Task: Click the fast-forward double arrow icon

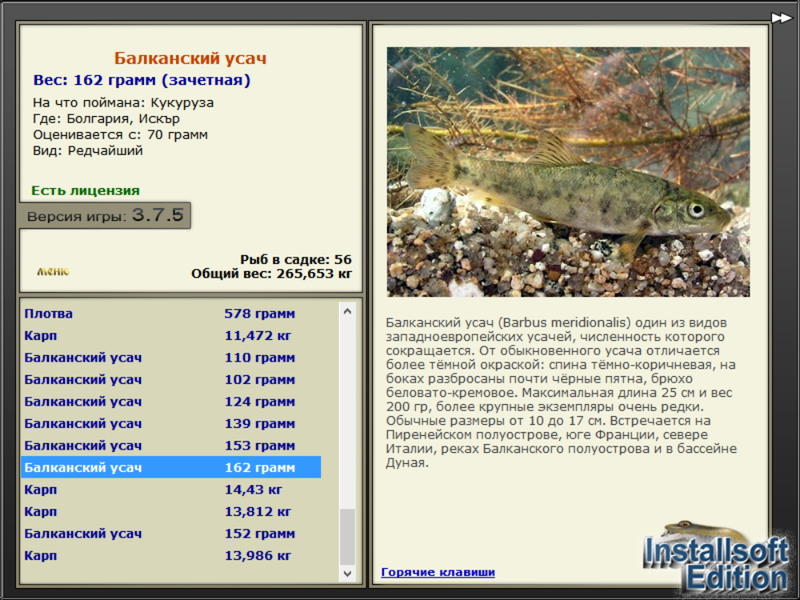Action: [x=781, y=18]
